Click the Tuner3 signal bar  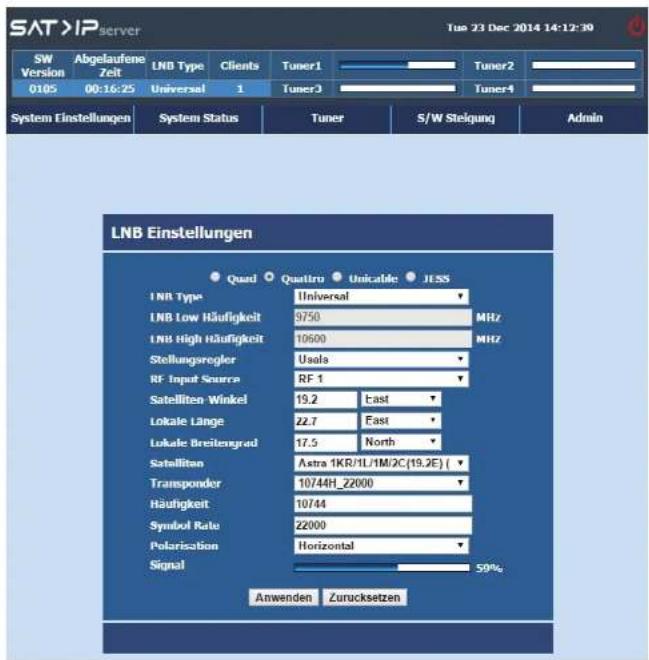pos(398,88)
